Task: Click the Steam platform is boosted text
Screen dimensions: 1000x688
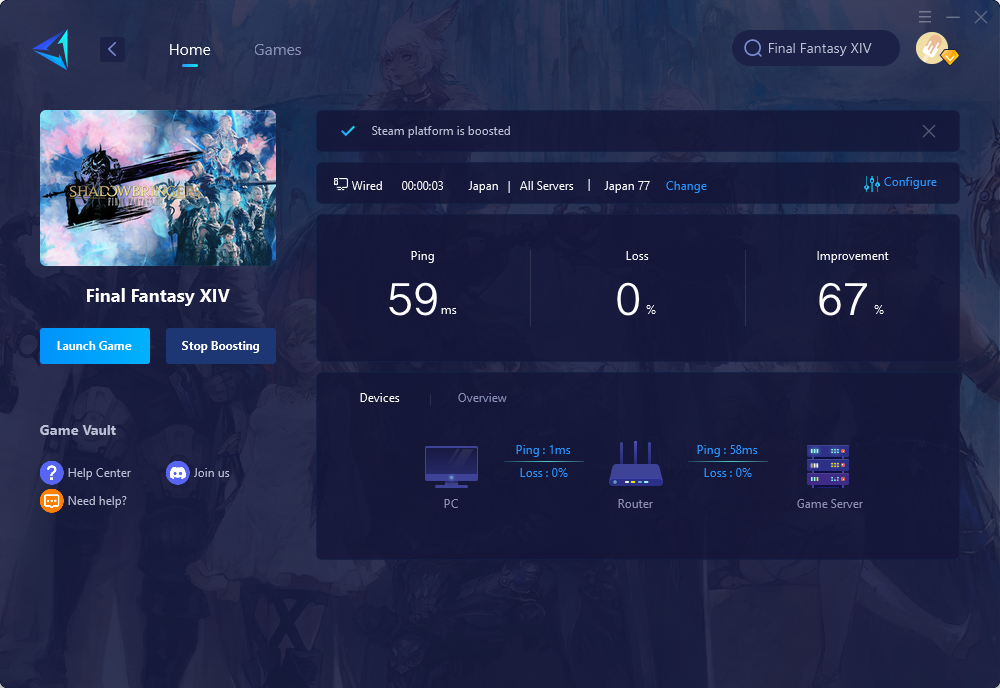Action: (441, 131)
